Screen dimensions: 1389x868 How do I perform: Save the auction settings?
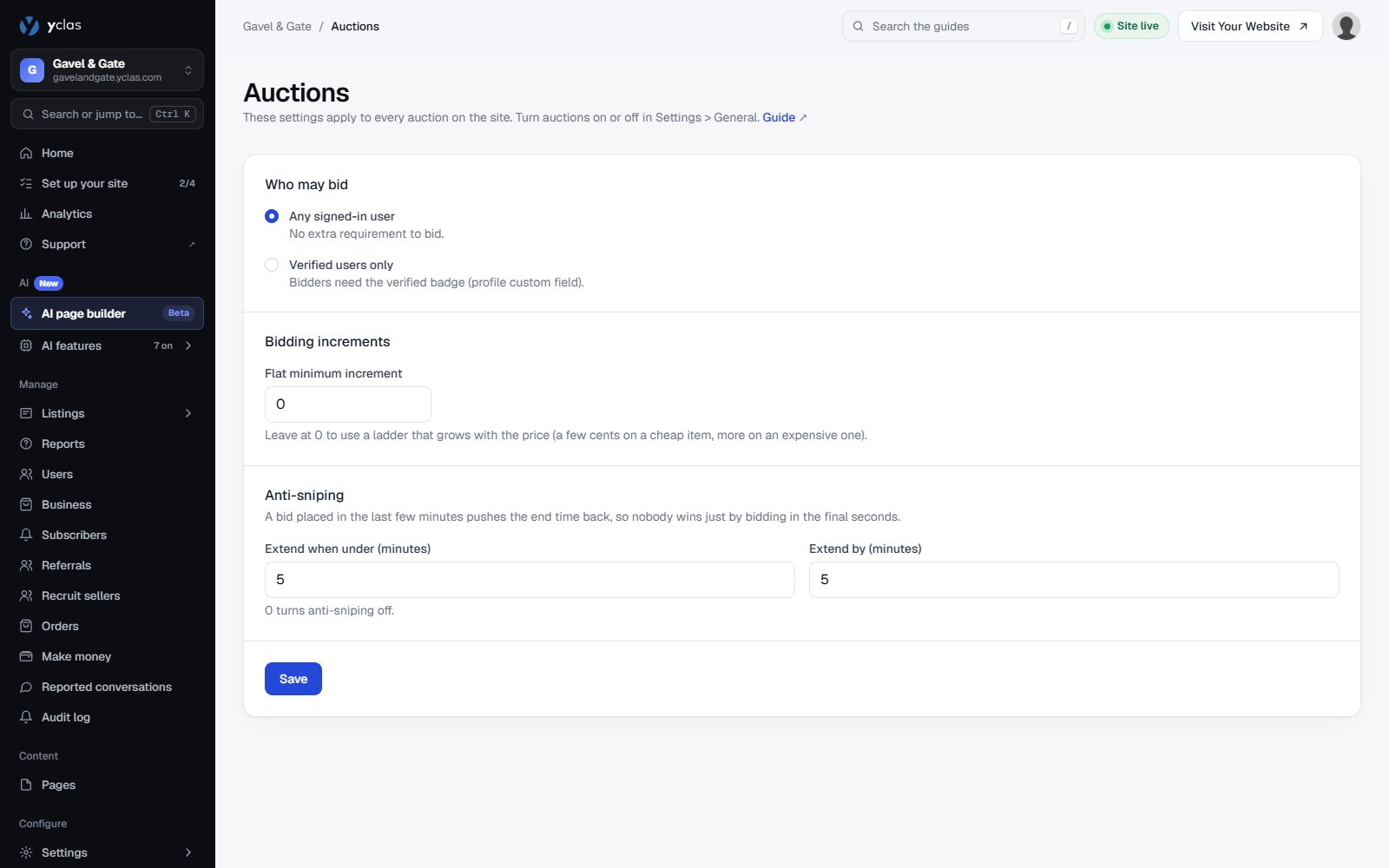pyautogui.click(x=293, y=679)
